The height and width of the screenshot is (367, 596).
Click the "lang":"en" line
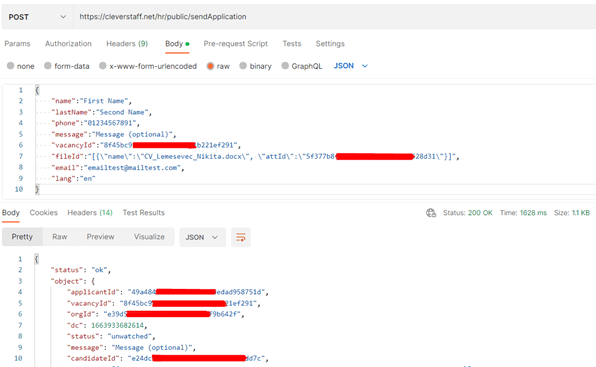pos(73,179)
